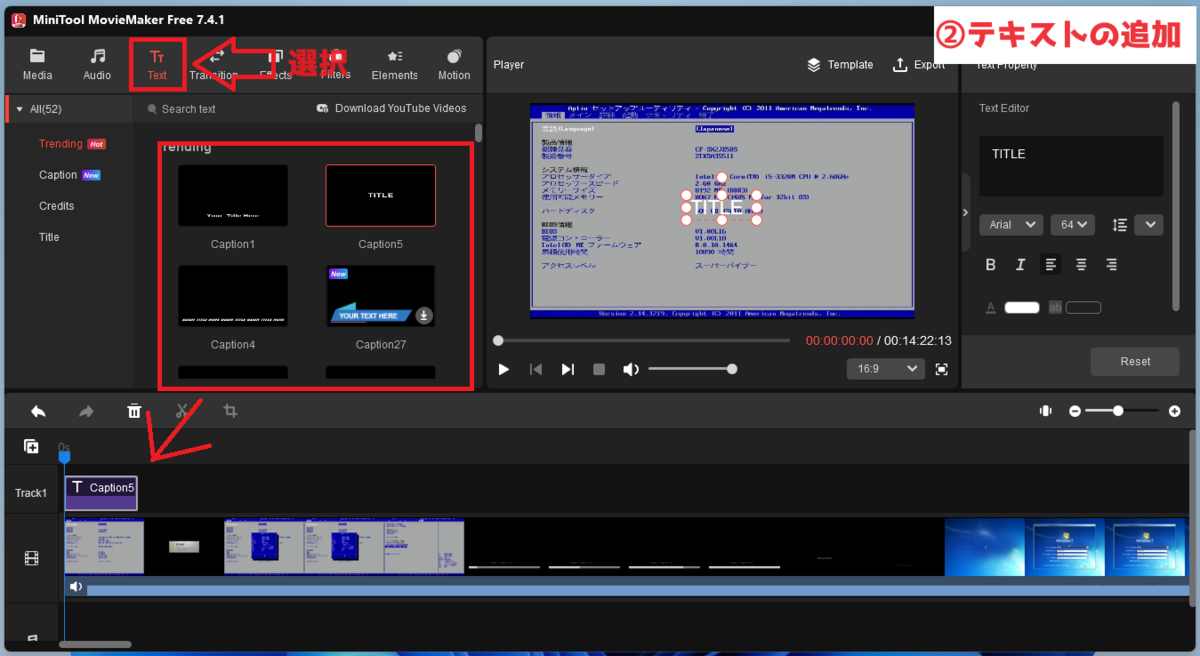The image size is (1200, 656).
Task: Mute the player volume speaker
Action: [x=631, y=369]
